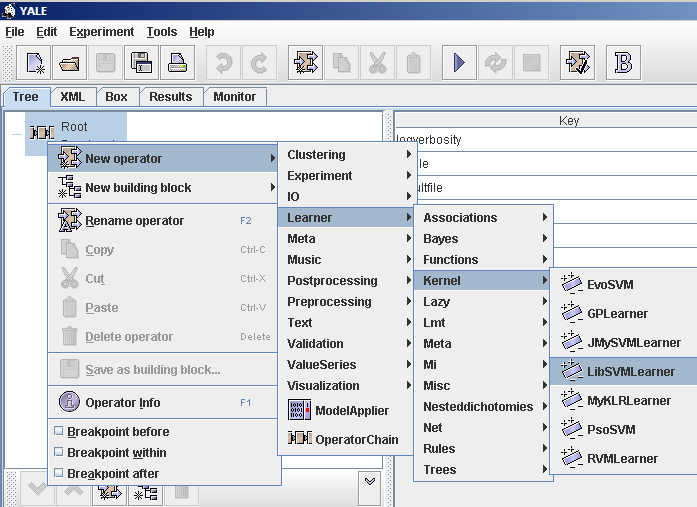Viewport: 697px width, 507px height.
Task: Click the Validate experiment icon with checkmark
Action: point(577,63)
